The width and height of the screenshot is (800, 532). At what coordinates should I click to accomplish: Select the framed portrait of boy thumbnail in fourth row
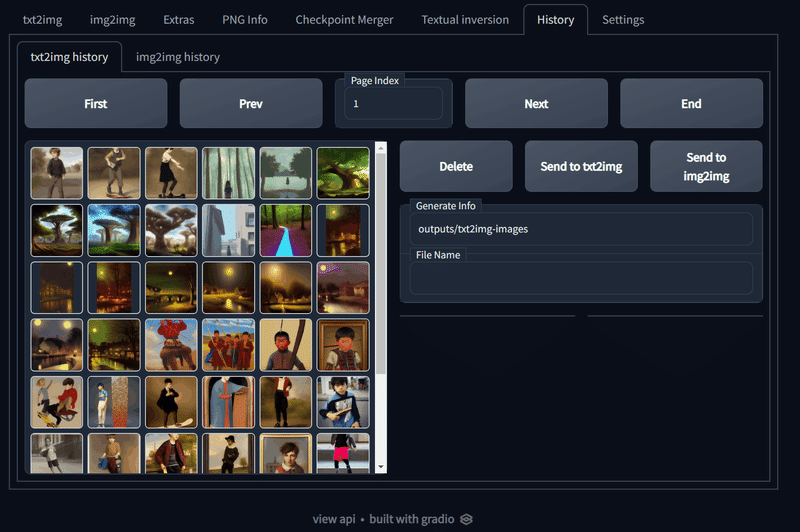343,345
